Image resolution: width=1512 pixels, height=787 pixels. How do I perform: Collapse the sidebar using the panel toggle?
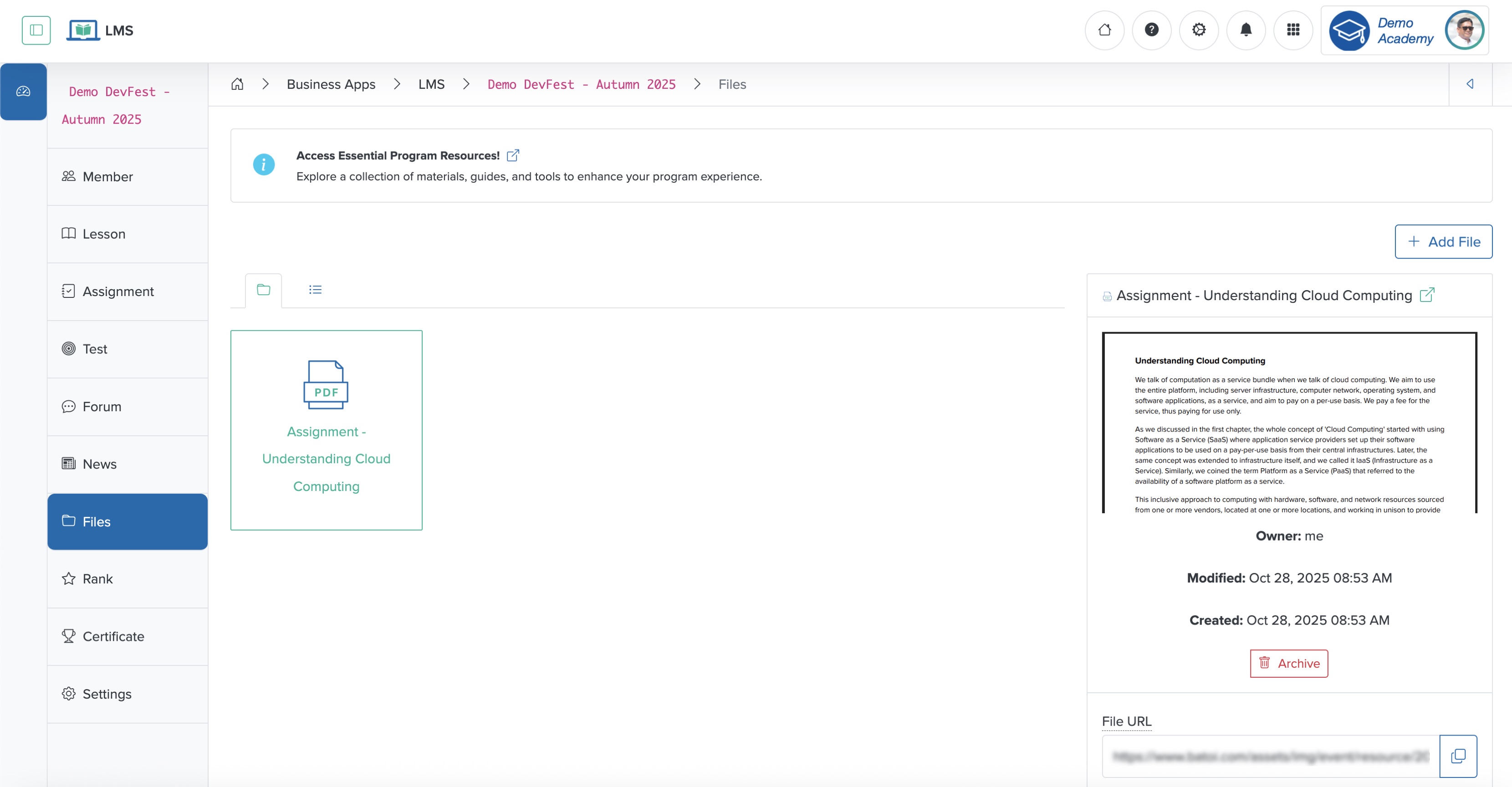click(36, 30)
